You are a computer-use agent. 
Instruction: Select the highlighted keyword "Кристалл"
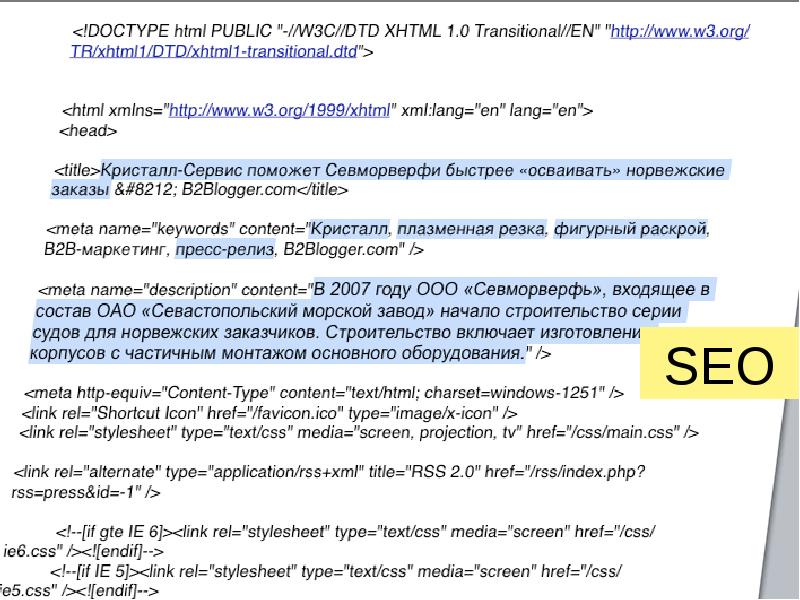point(350,231)
